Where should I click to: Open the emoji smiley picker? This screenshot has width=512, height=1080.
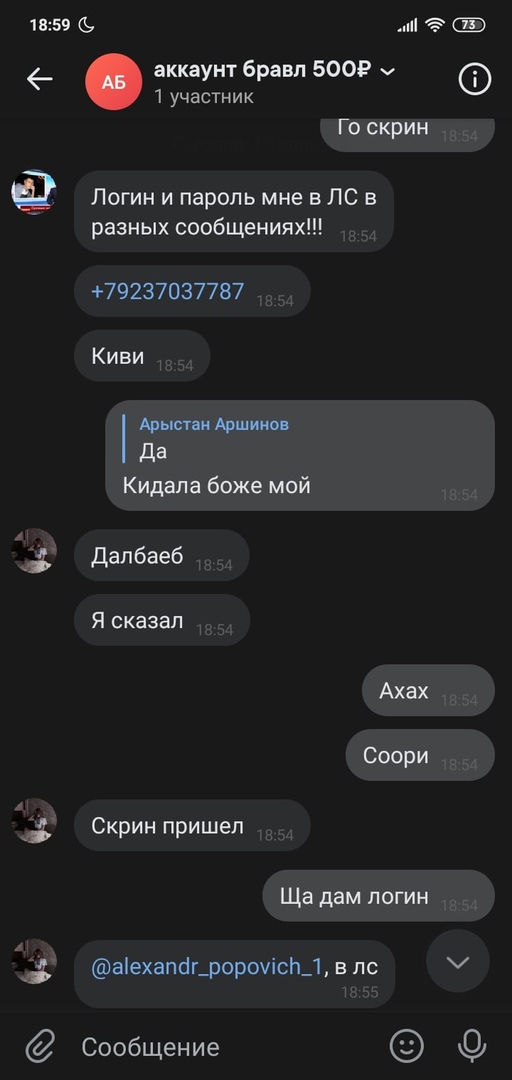[x=407, y=1047]
